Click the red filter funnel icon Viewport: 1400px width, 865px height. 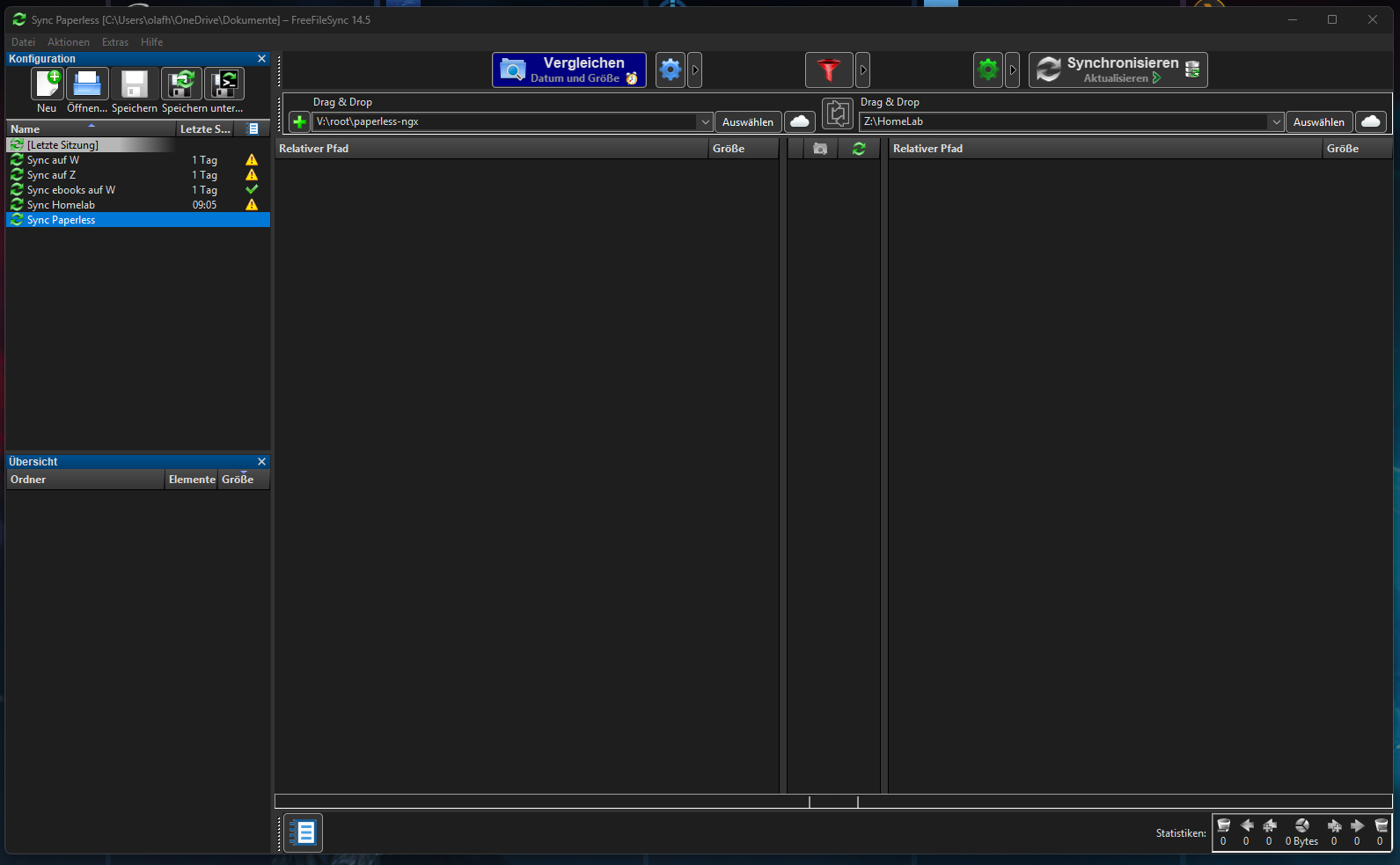point(828,70)
